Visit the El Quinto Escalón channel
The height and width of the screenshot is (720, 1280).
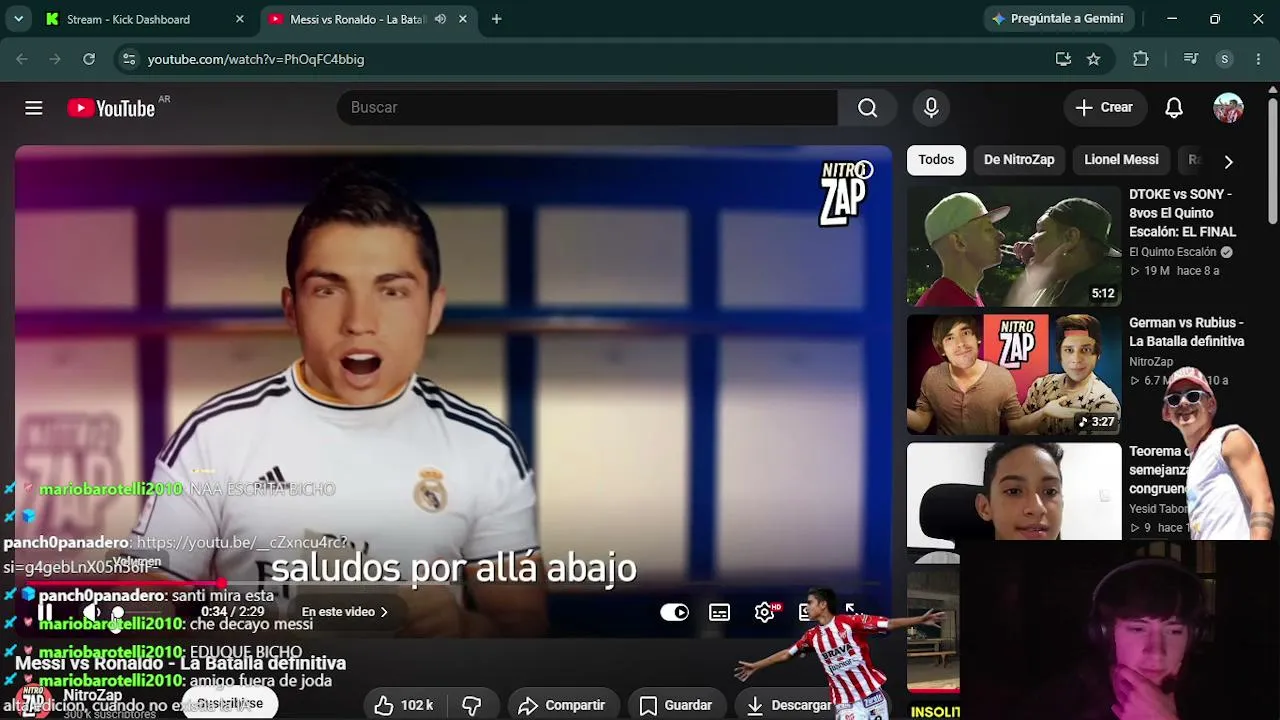click(x=1172, y=252)
